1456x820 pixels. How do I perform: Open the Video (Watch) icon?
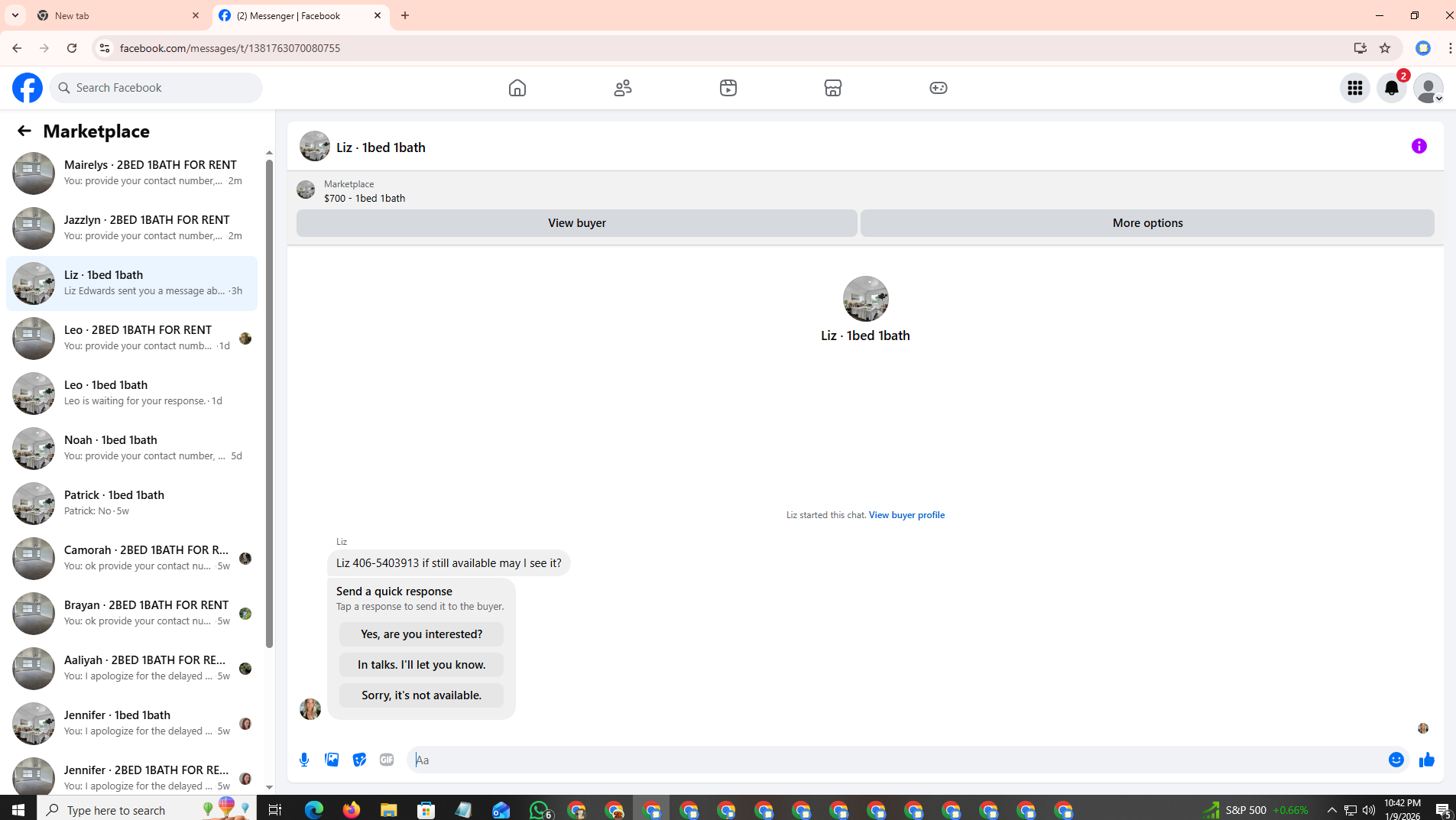[728, 88]
